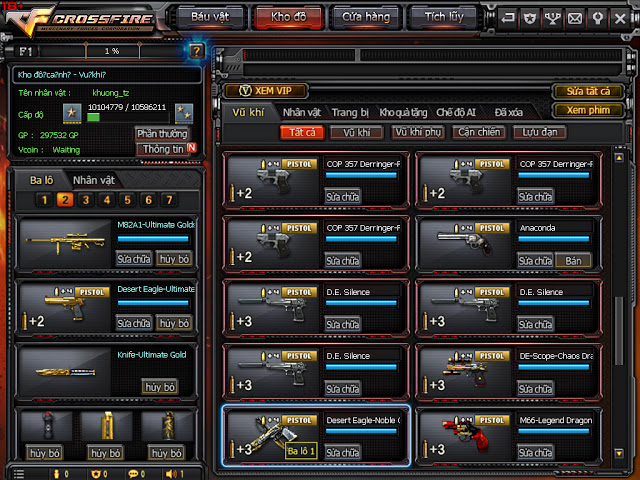Select backpack slot 3
The height and width of the screenshot is (480, 640).
pyautogui.click(x=86, y=200)
